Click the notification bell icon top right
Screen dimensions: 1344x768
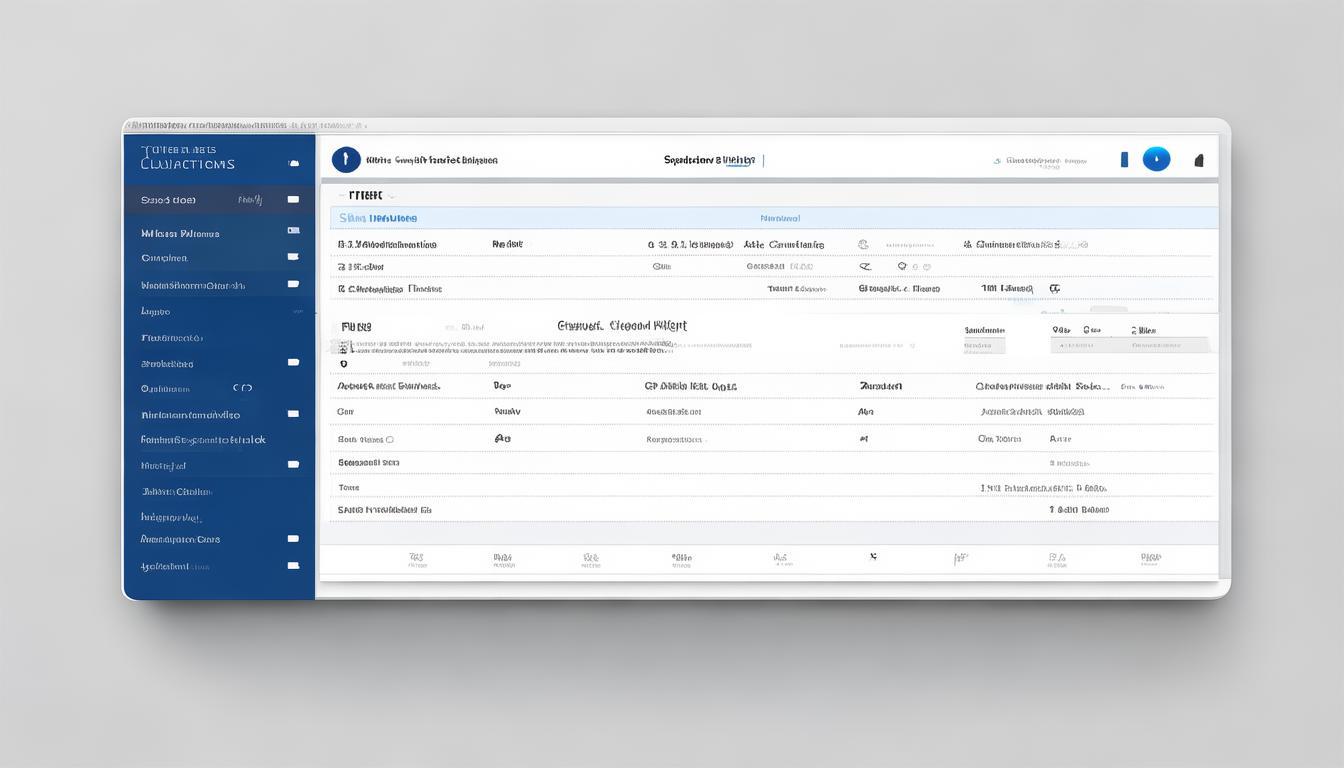[x=1199, y=158]
